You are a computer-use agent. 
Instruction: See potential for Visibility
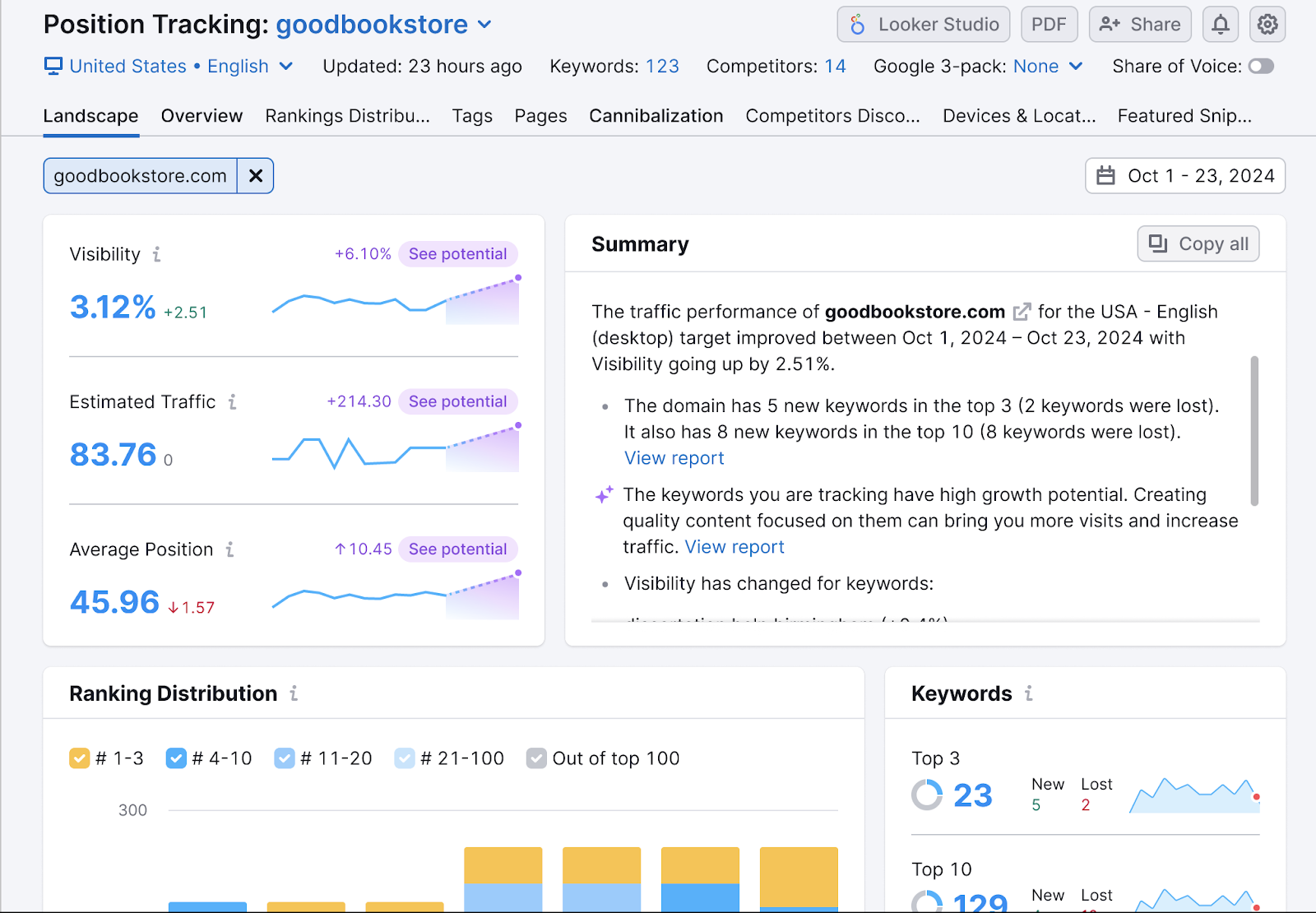click(x=457, y=254)
